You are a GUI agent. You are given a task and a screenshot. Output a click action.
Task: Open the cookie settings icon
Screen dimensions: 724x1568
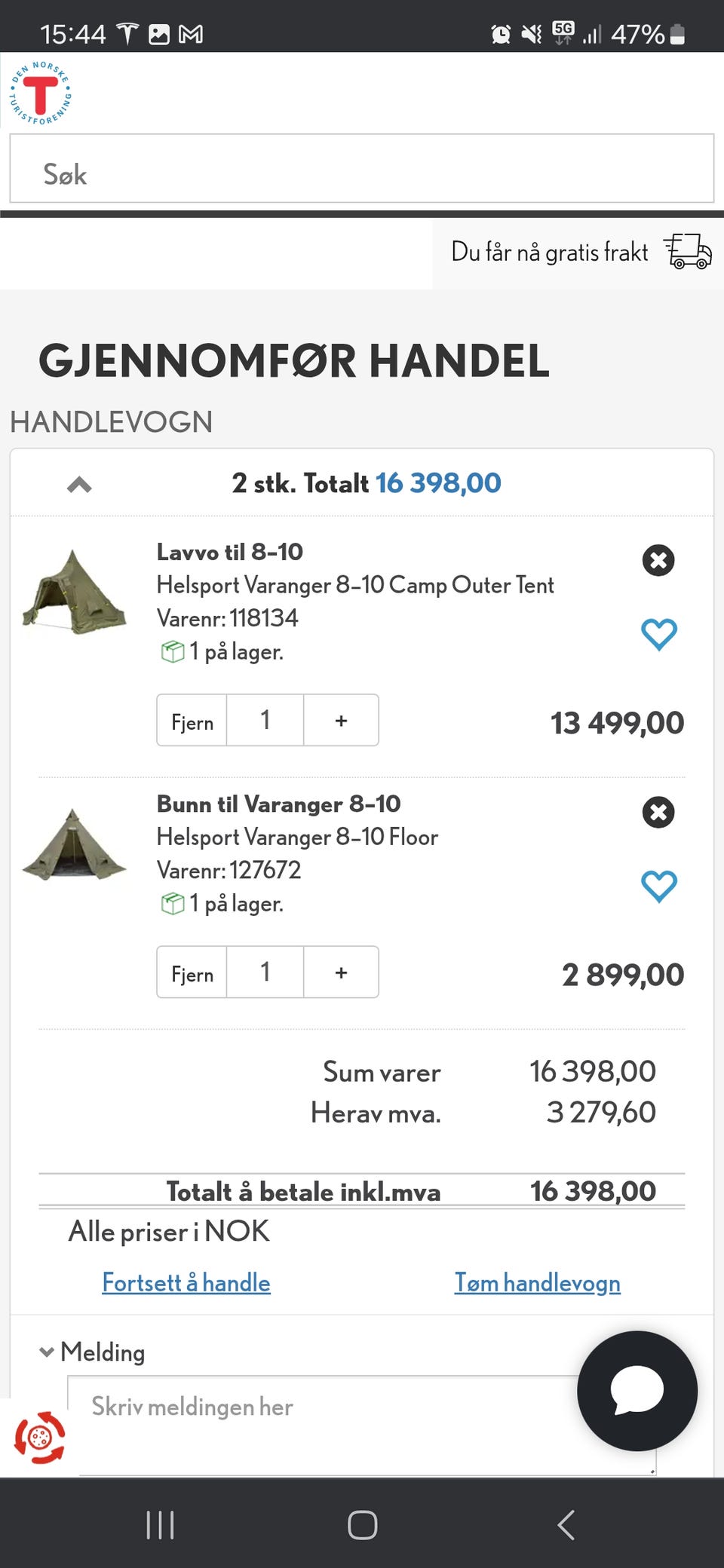click(39, 1437)
